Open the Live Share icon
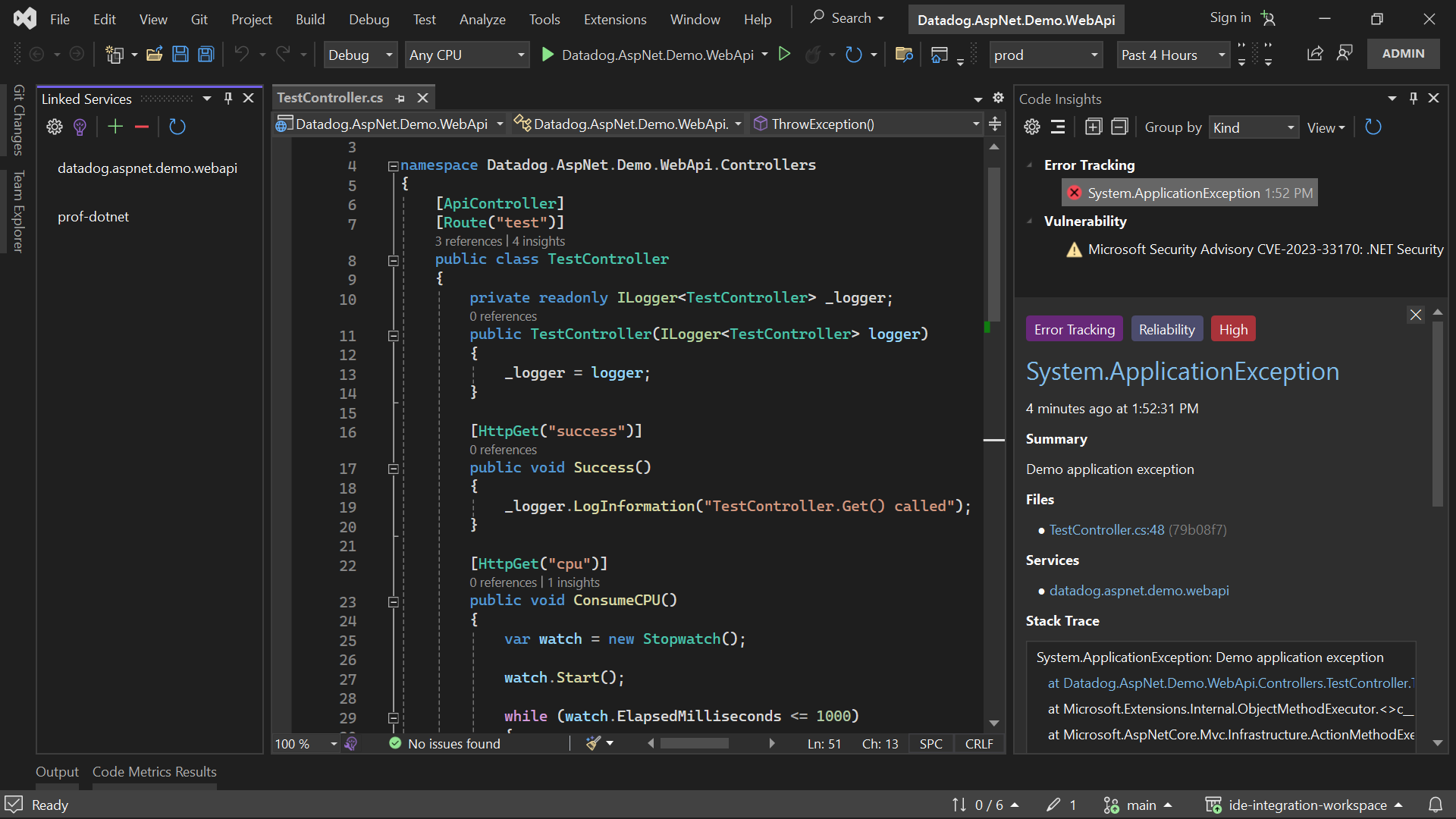The height and width of the screenshot is (819, 1456). pyautogui.click(x=1315, y=53)
